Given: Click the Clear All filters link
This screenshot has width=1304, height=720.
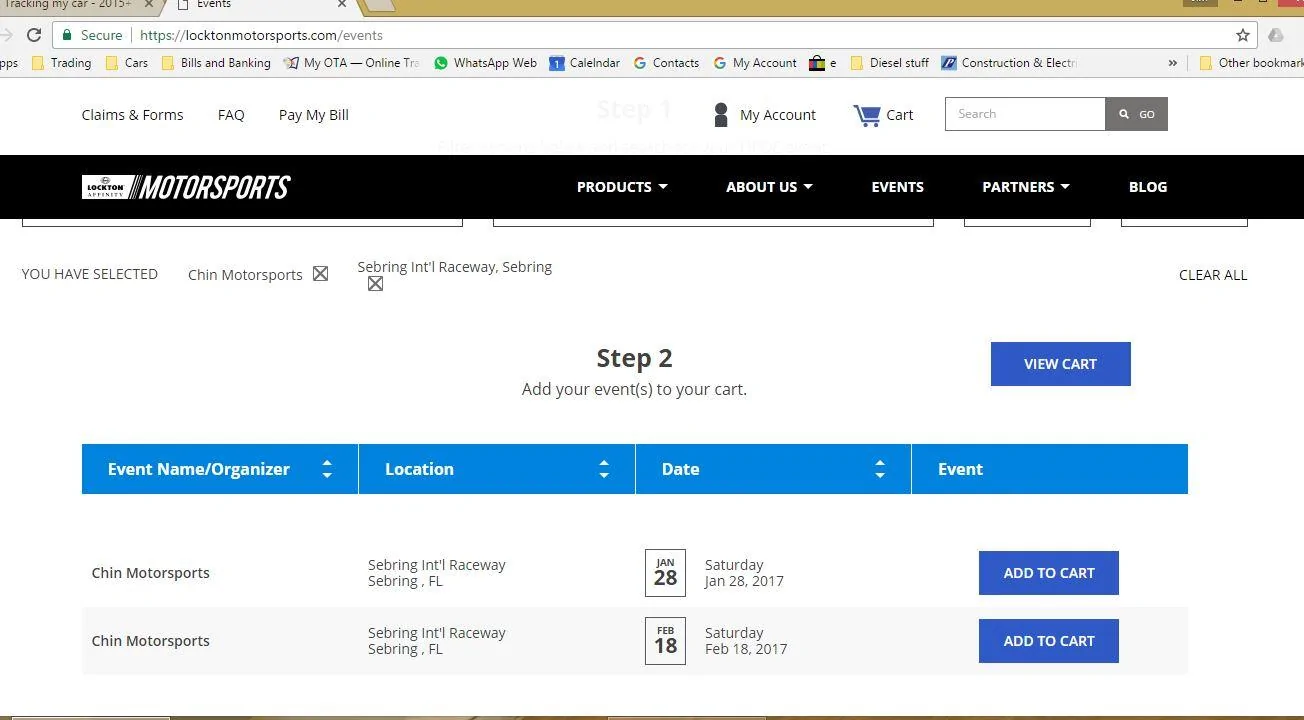Looking at the screenshot, I should [1213, 275].
